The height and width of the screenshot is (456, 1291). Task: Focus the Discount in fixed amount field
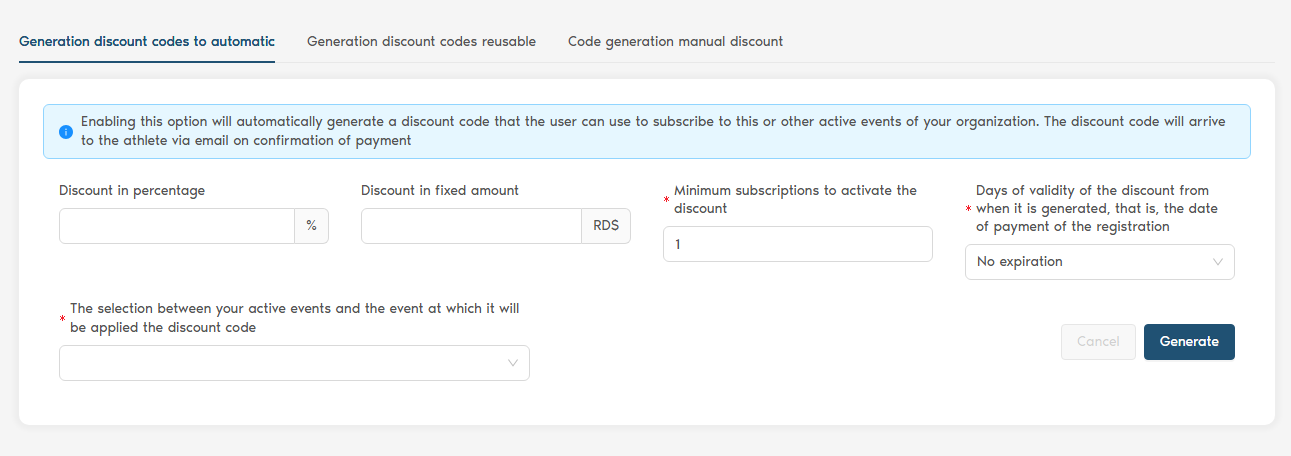[470, 226]
